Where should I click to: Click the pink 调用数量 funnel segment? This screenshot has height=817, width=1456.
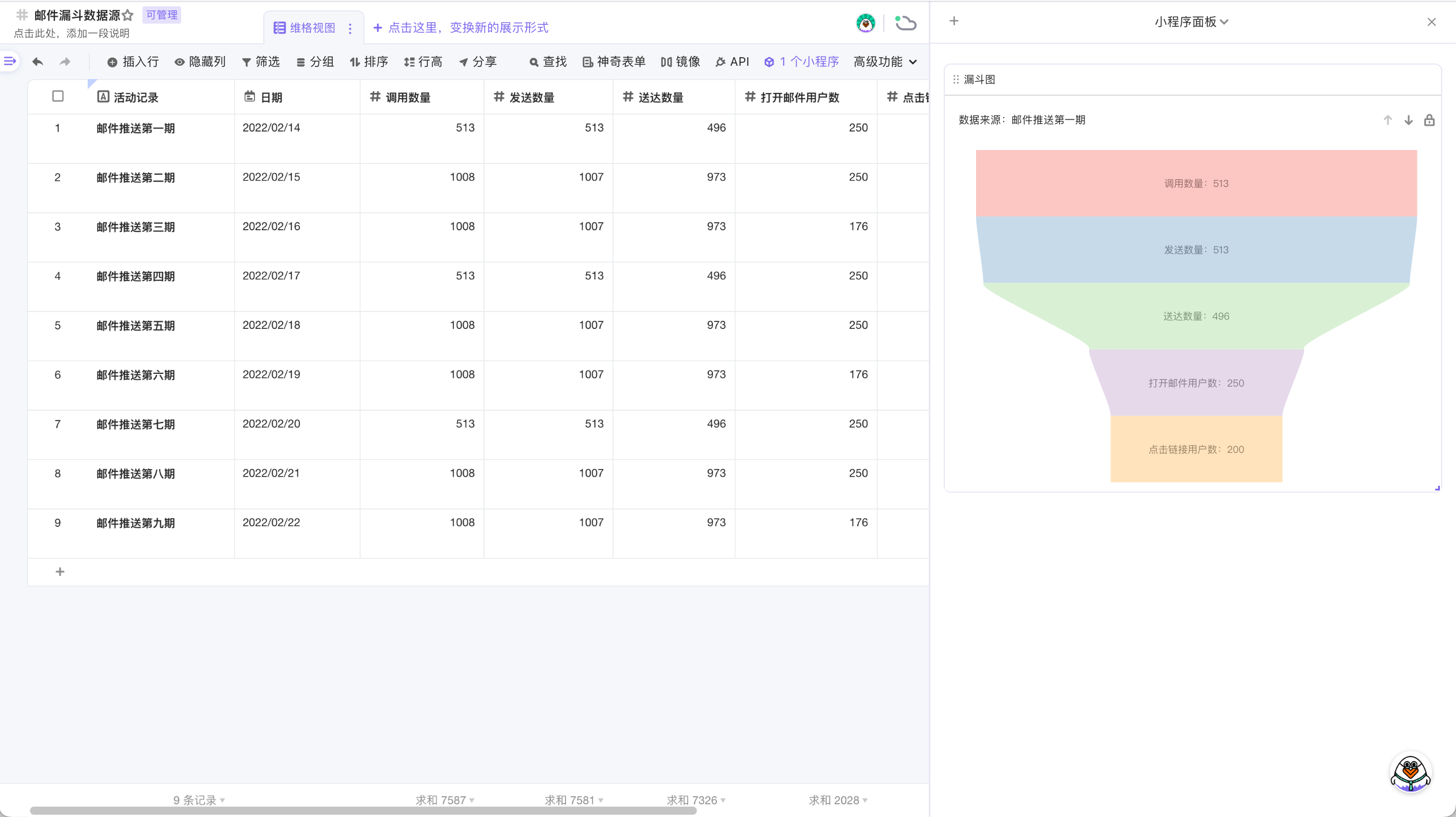click(x=1196, y=183)
